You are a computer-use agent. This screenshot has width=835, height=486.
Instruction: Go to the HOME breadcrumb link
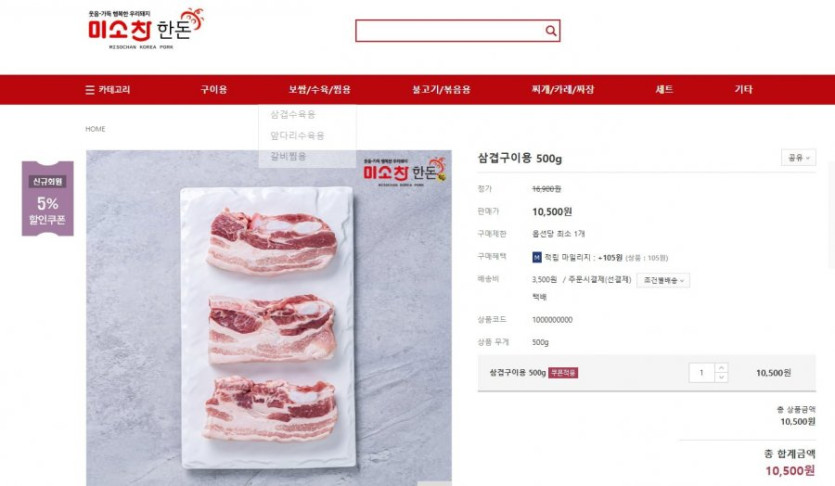[x=95, y=129]
